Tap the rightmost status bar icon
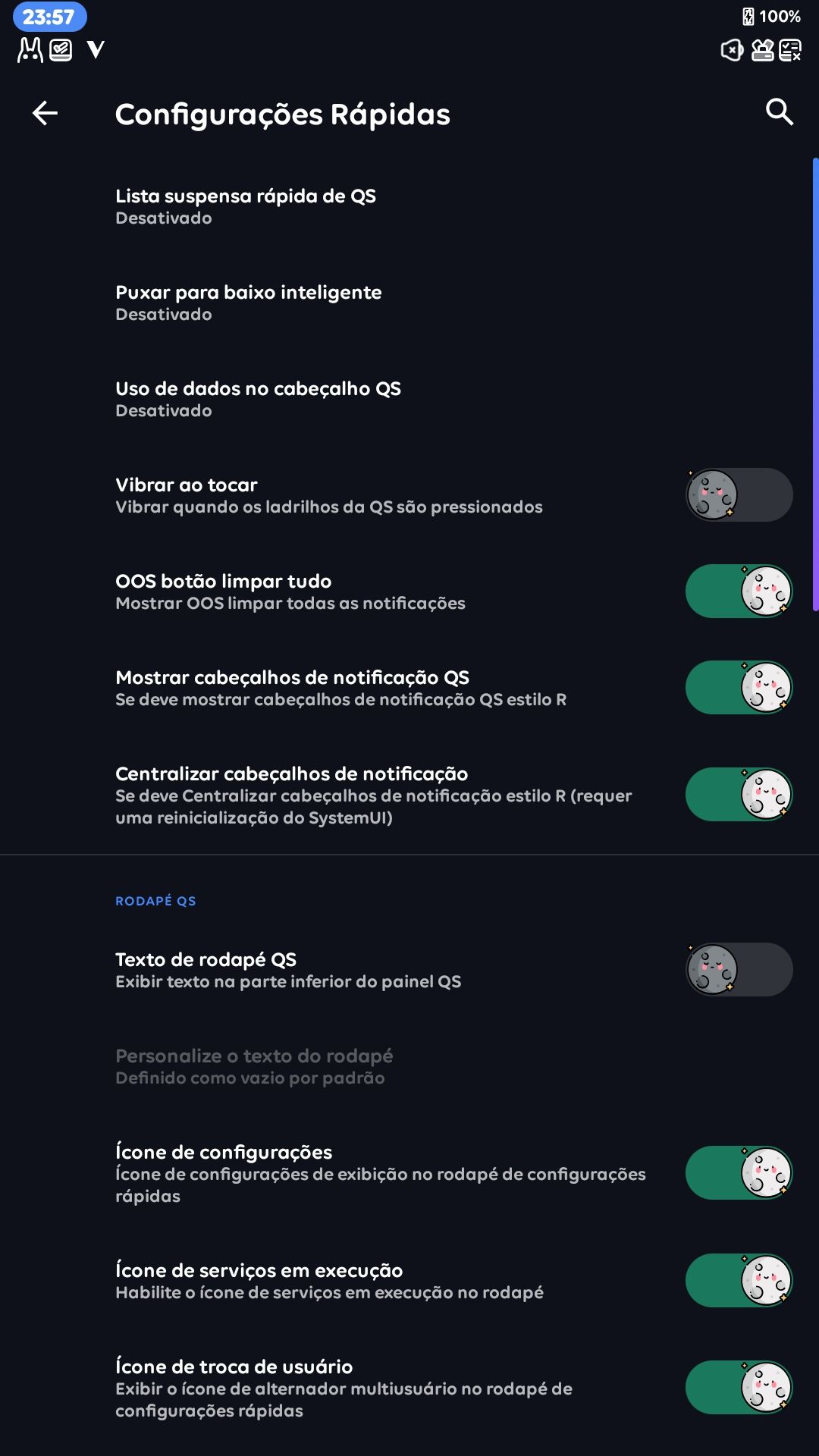This screenshot has width=819, height=1456. pos(790,51)
